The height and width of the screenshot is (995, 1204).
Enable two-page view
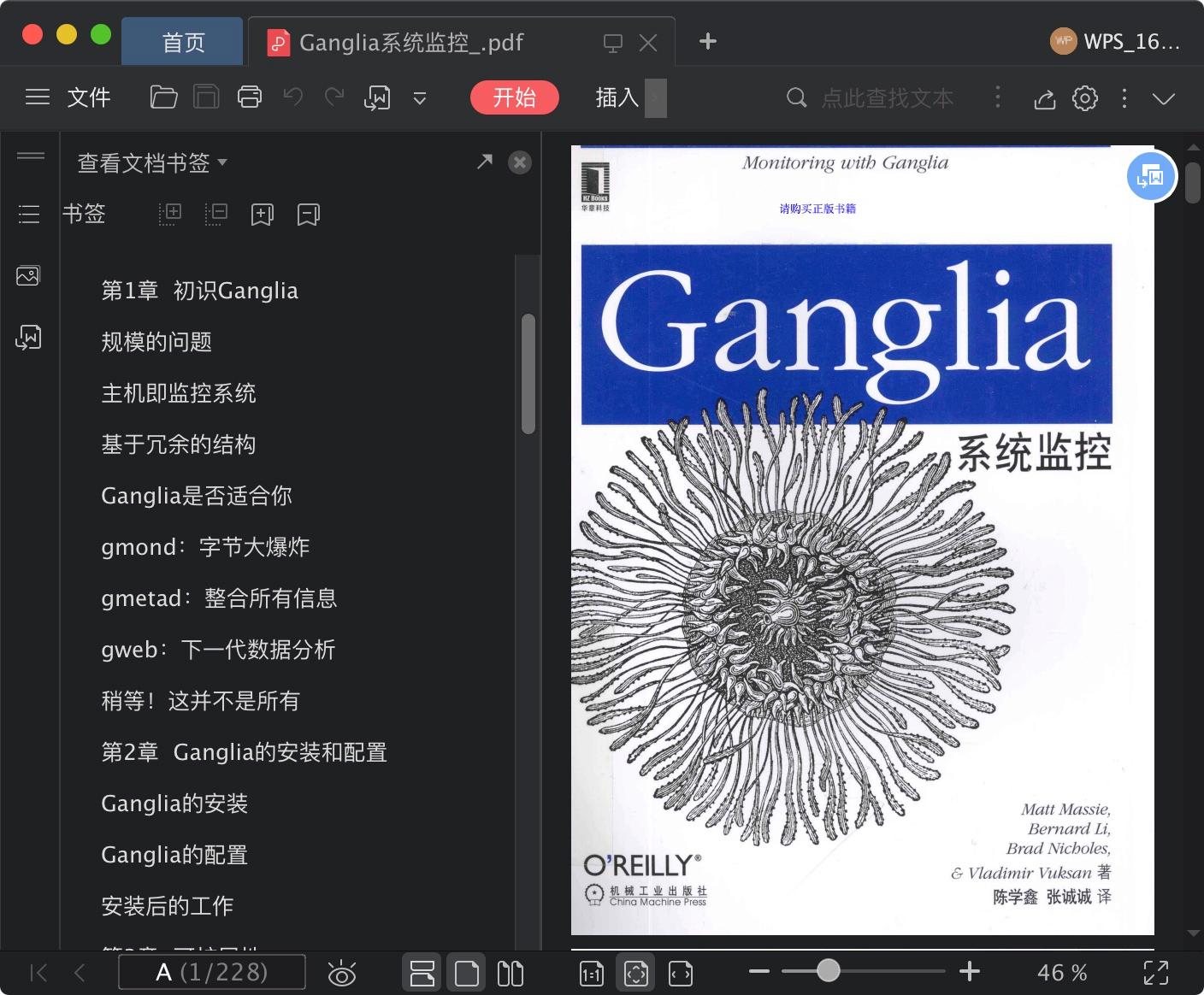tap(511, 973)
